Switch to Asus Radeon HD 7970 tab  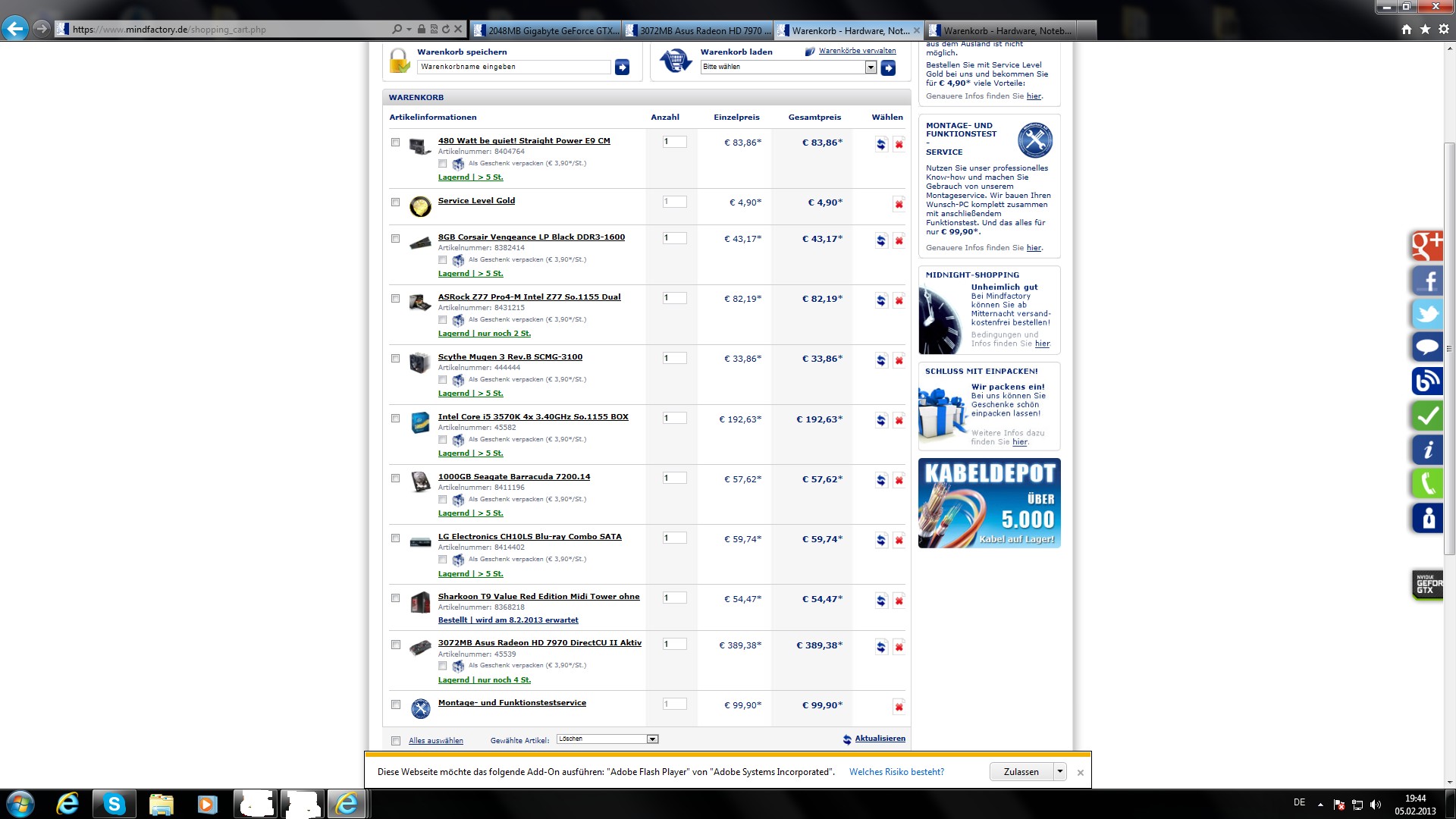698,30
